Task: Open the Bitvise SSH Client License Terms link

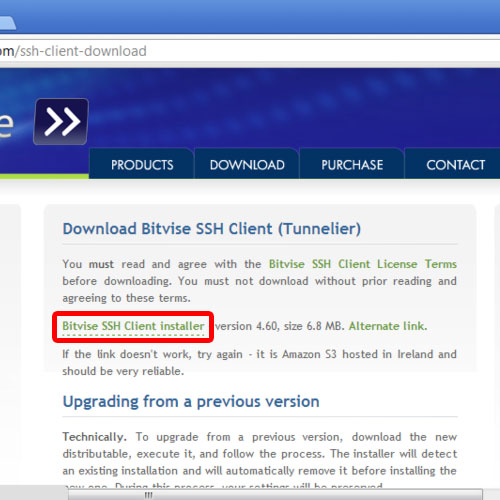Action: (x=363, y=264)
